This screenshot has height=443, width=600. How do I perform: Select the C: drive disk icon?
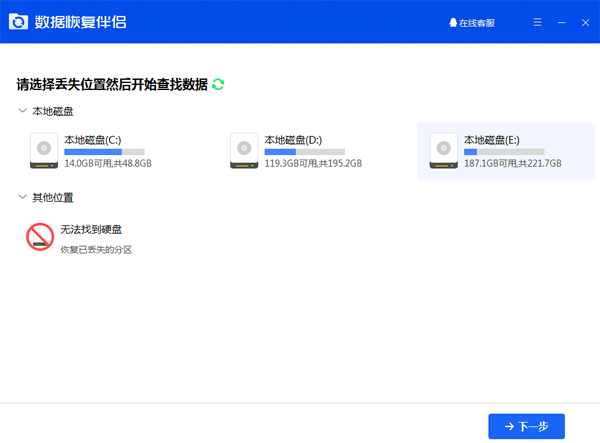(x=43, y=150)
